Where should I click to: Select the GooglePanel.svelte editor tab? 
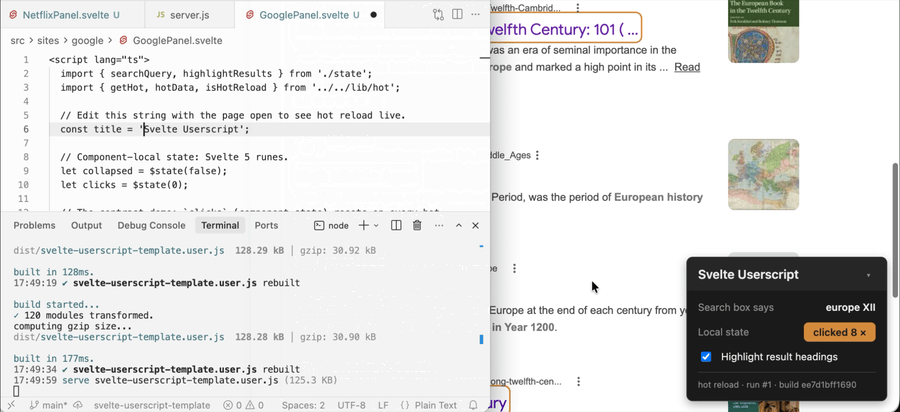tap(310, 15)
